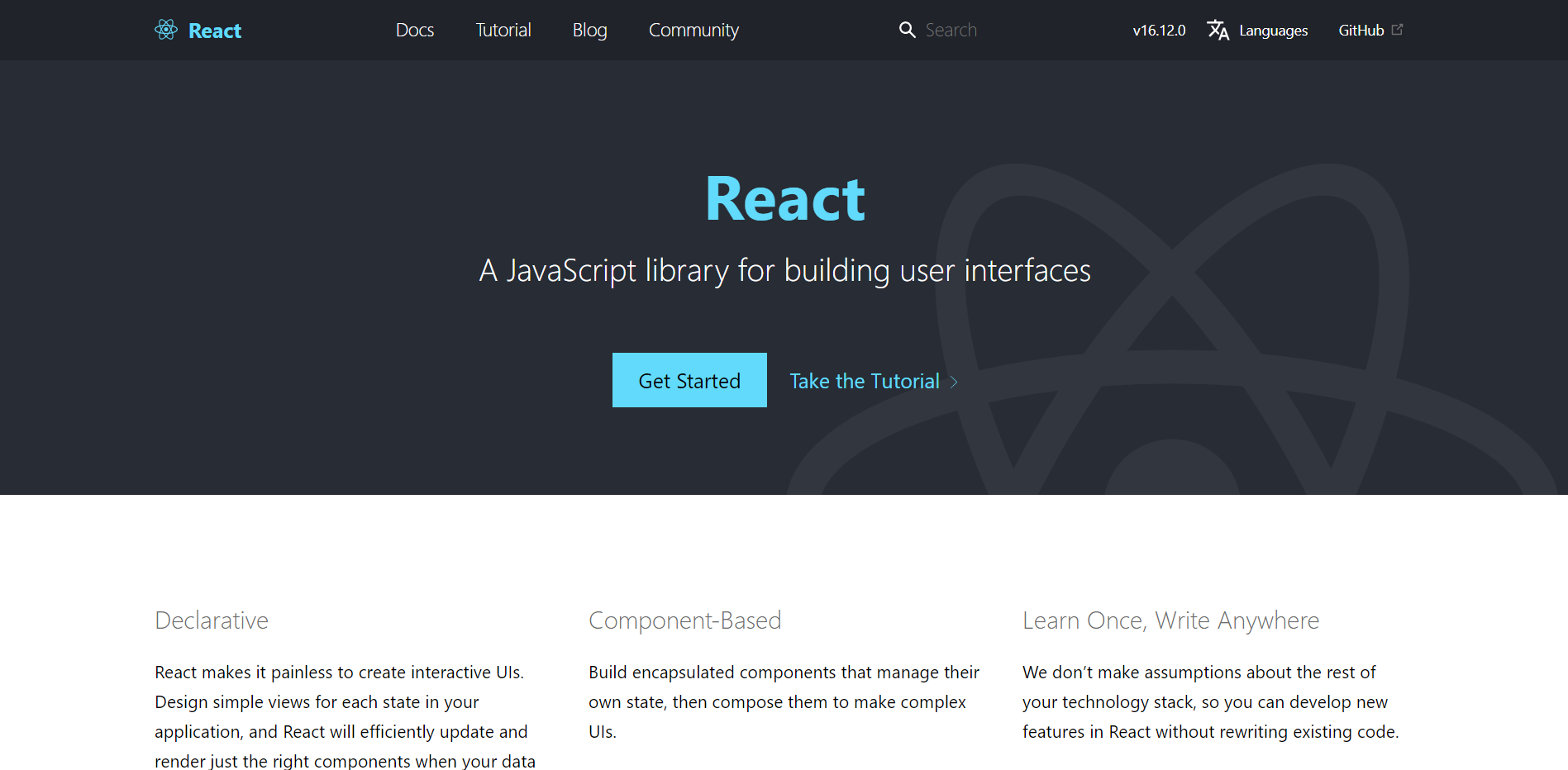The image size is (1568, 770).
Task: Click the Component-Based section heading
Action: (x=684, y=620)
